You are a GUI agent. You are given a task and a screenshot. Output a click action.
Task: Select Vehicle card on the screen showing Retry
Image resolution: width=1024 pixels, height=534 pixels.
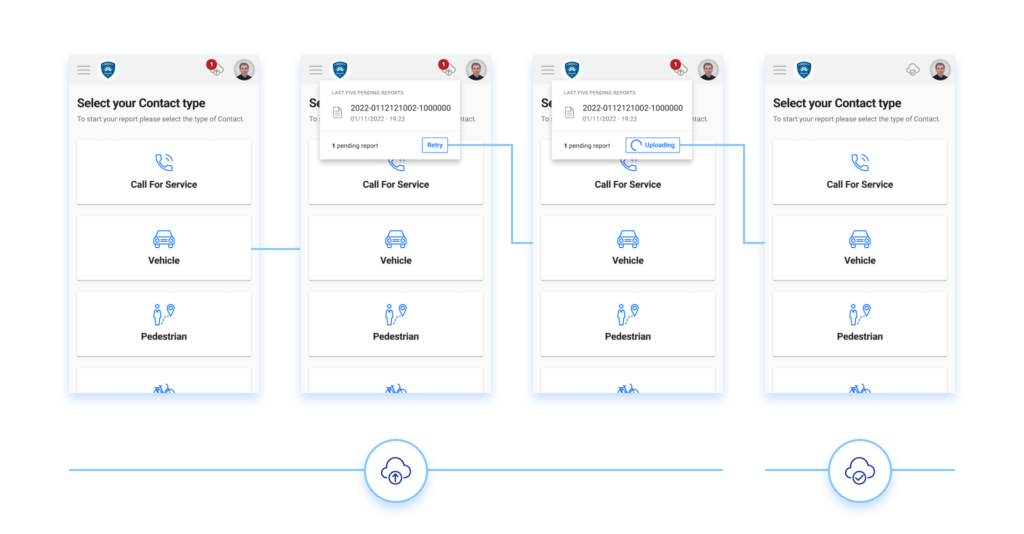(x=396, y=247)
